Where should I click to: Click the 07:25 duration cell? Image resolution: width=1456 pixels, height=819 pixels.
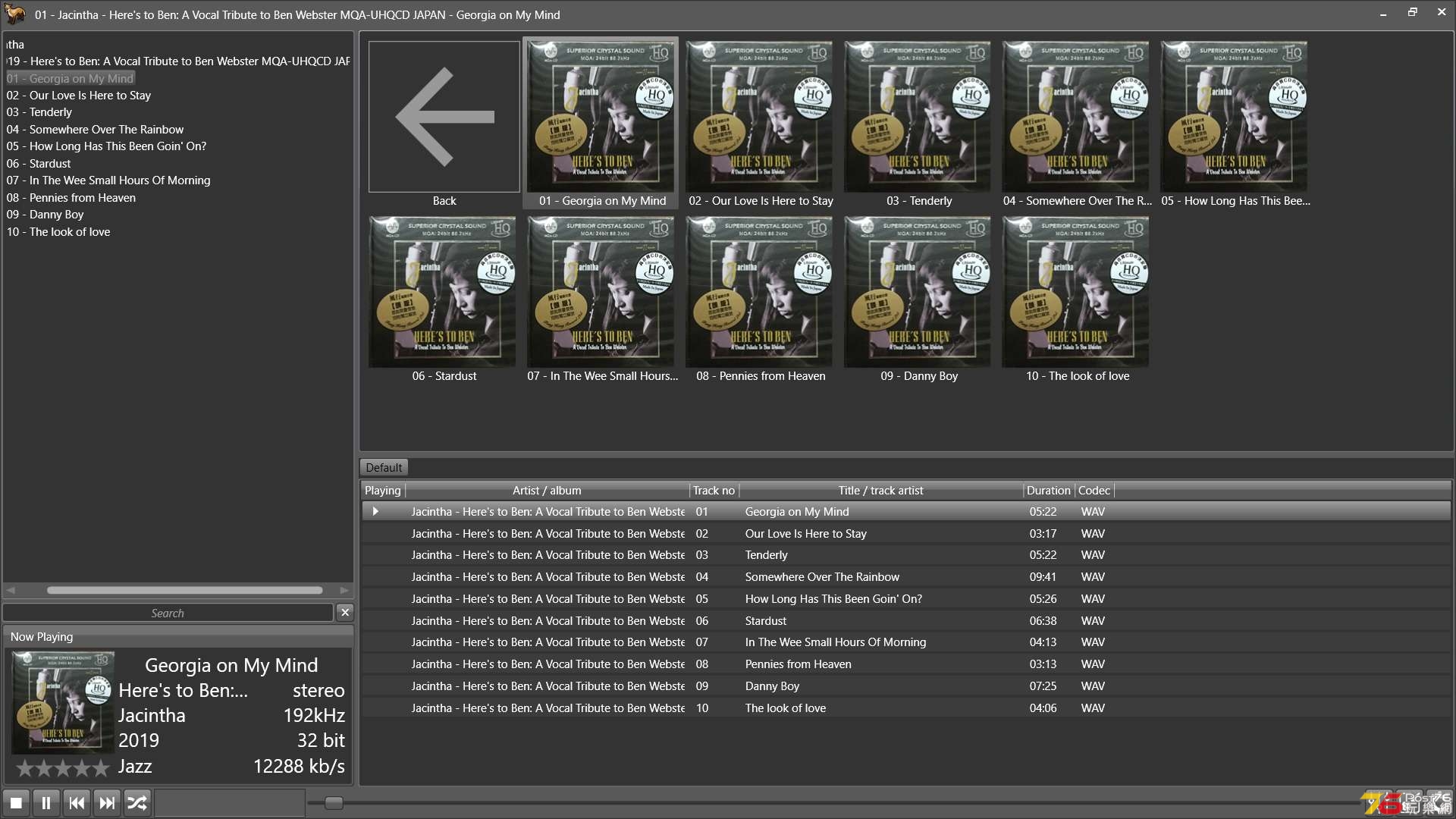pyautogui.click(x=1043, y=686)
